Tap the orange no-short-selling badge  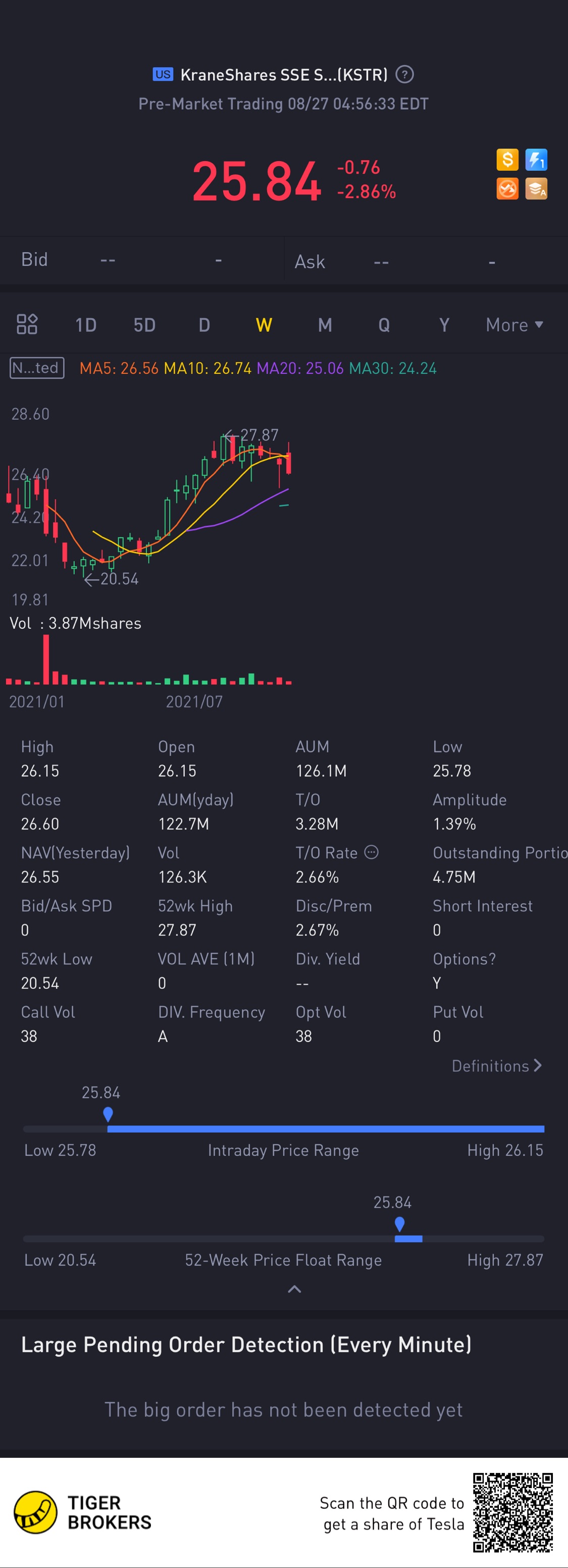pos(507,189)
